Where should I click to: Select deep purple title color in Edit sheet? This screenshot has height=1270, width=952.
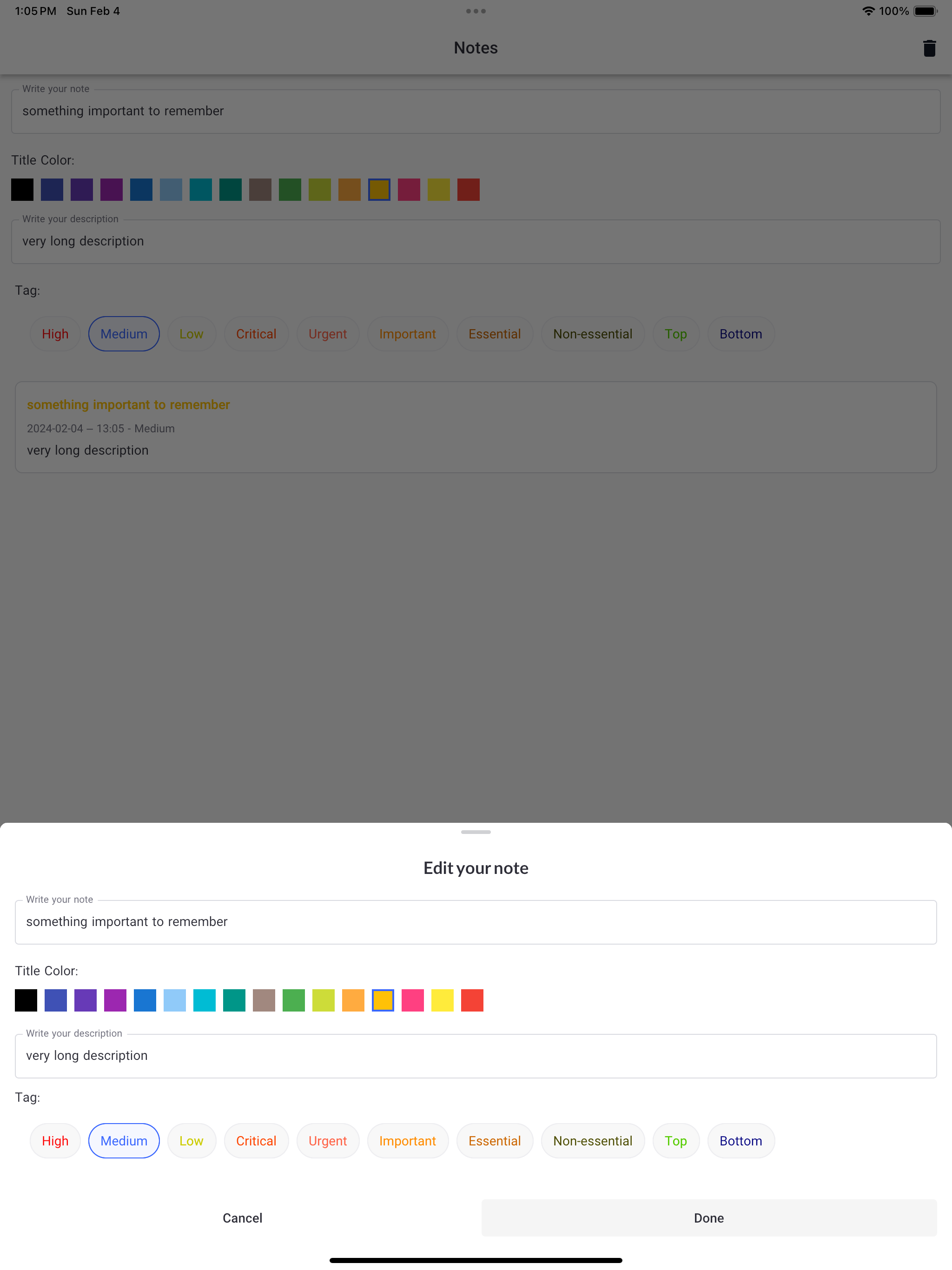click(86, 1000)
